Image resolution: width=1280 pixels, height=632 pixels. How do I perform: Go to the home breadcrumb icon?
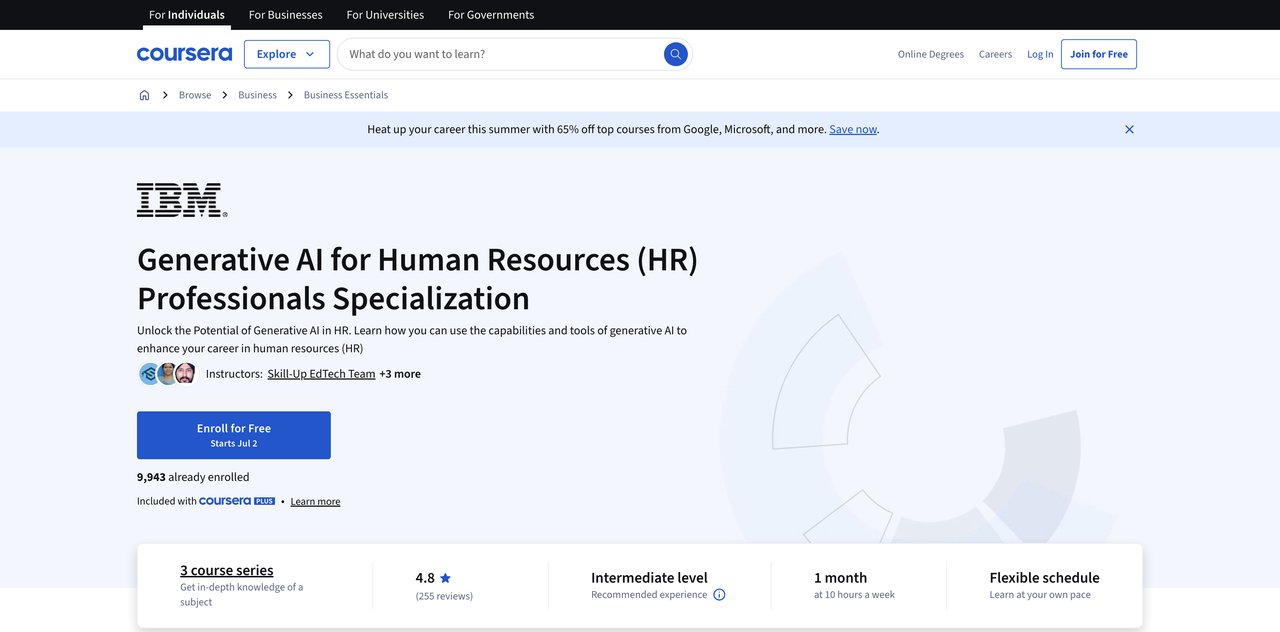point(144,95)
